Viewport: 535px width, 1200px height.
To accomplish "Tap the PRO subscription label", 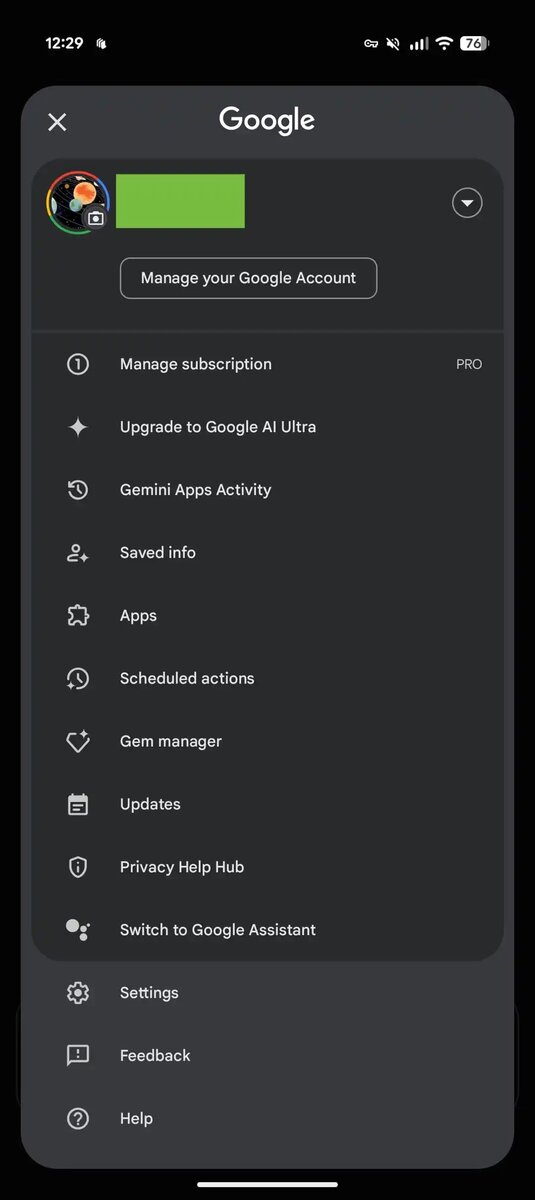I will point(469,364).
